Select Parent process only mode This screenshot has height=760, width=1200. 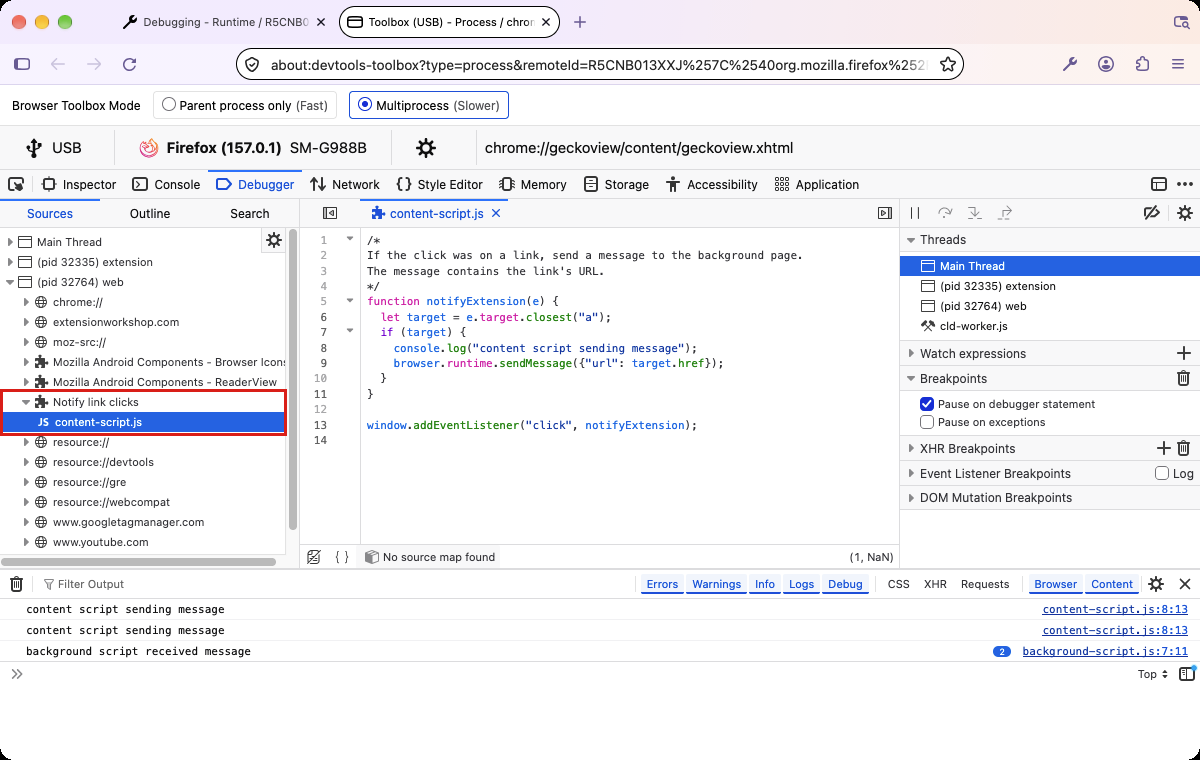click(245, 105)
